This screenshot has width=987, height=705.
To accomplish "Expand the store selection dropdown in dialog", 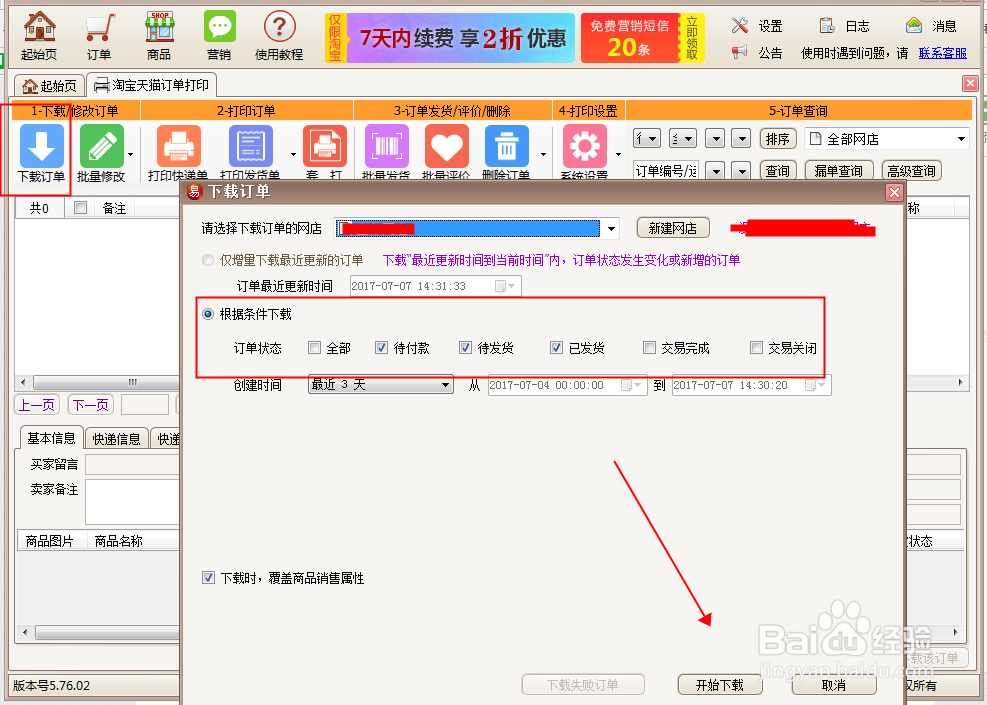I will click(x=611, y=228).
